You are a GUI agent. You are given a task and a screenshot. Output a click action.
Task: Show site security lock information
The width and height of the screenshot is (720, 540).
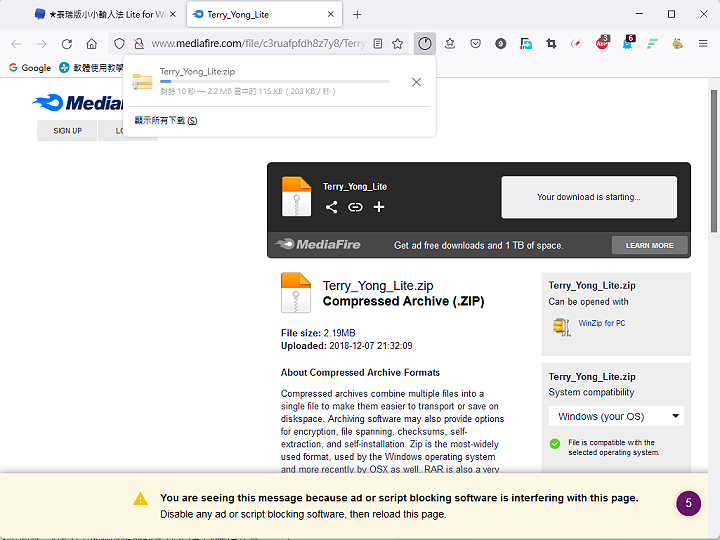point(139,44)
